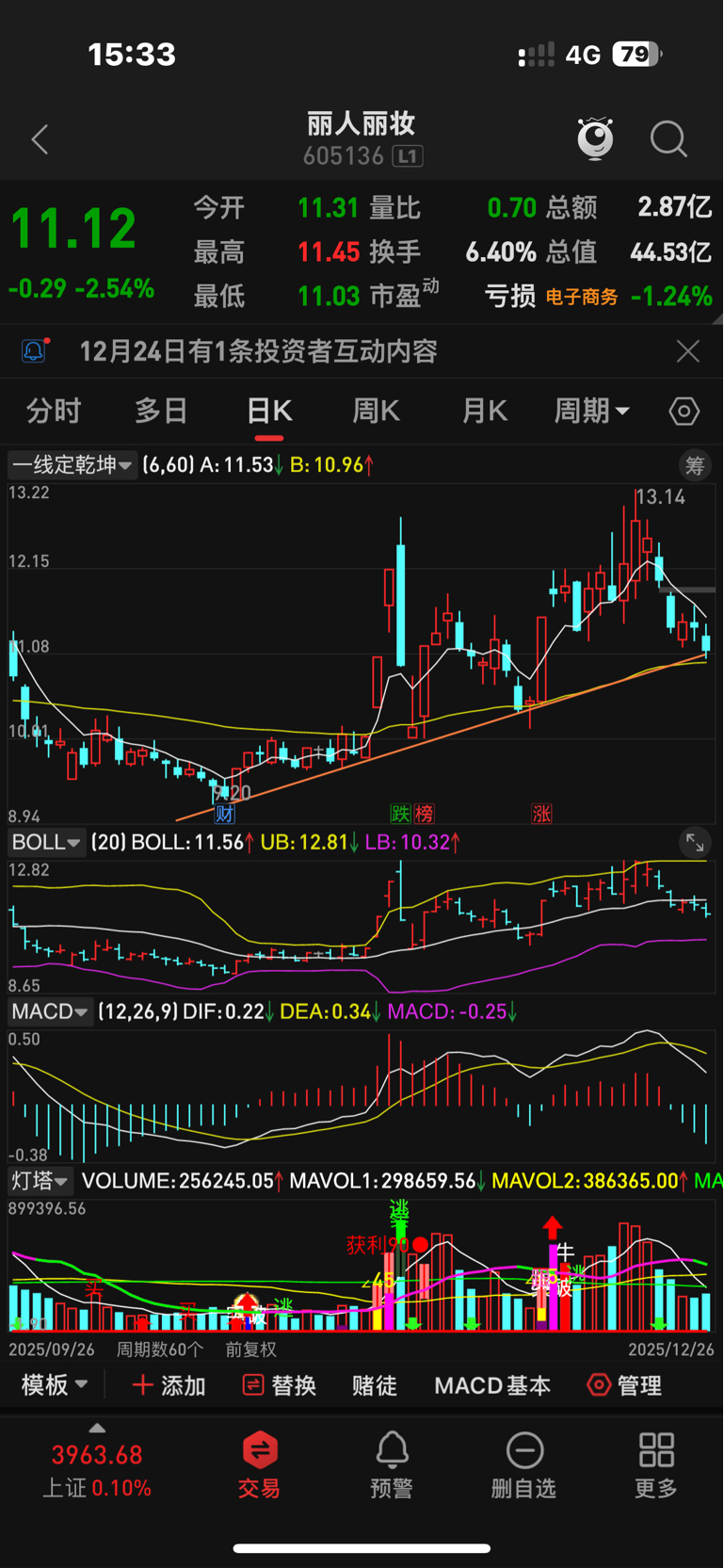Image resolution: width=724 pixels, height=1568 pixels.
Task: Tap the 最低 11.03 value
Action: click(x=329, y=297)
